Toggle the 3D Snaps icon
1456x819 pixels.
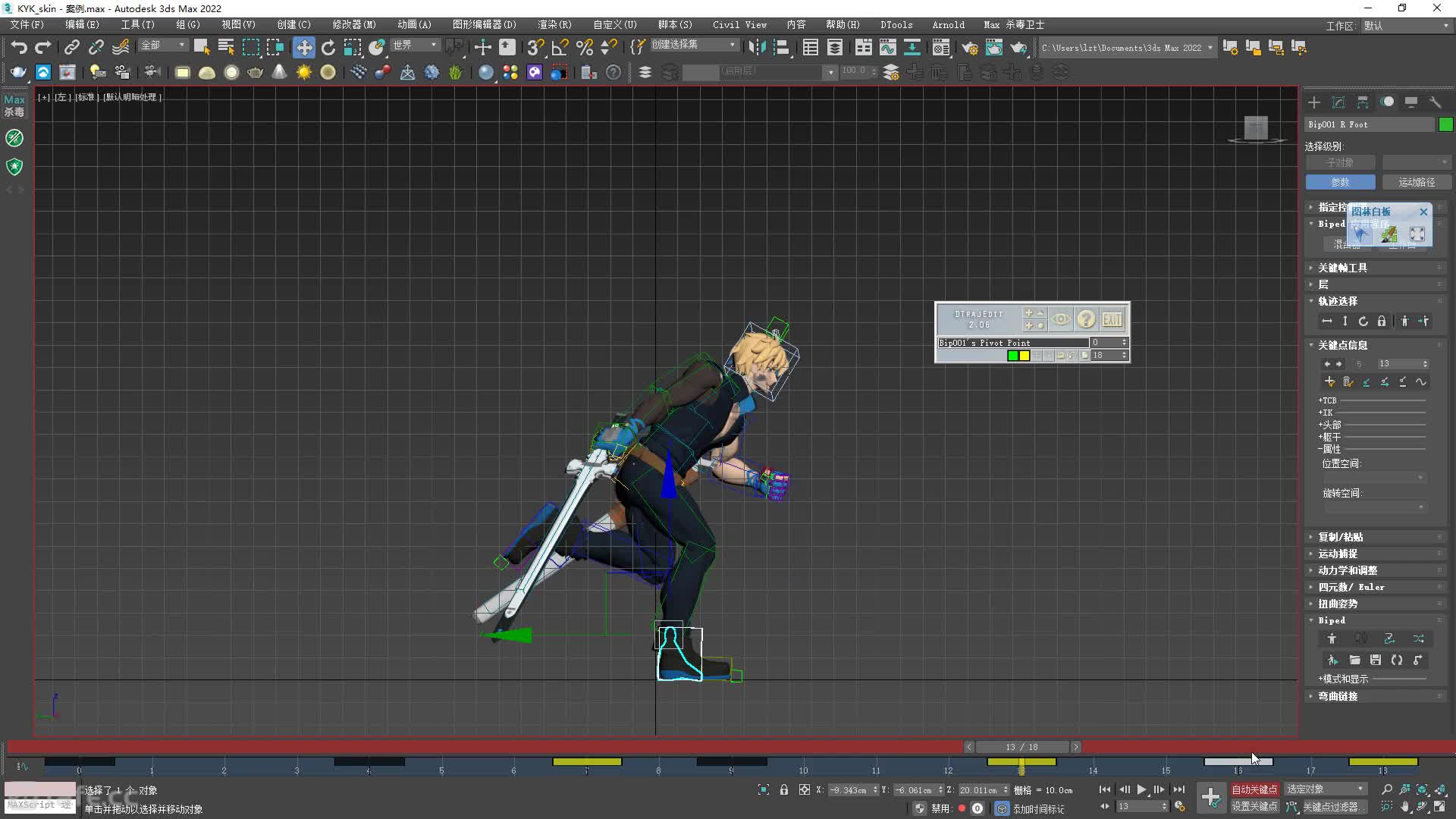pyautogui.click(x=536, y=47)
